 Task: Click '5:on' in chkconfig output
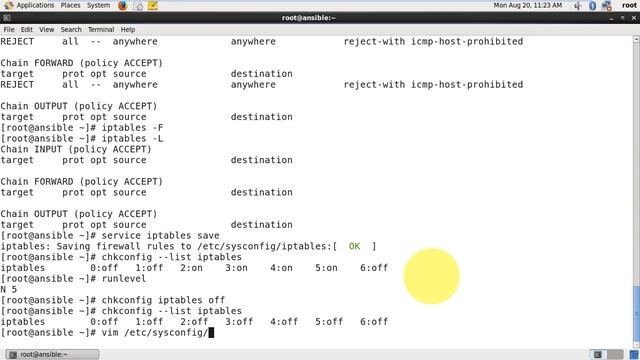pyautogui.click(x=326, y=268)
